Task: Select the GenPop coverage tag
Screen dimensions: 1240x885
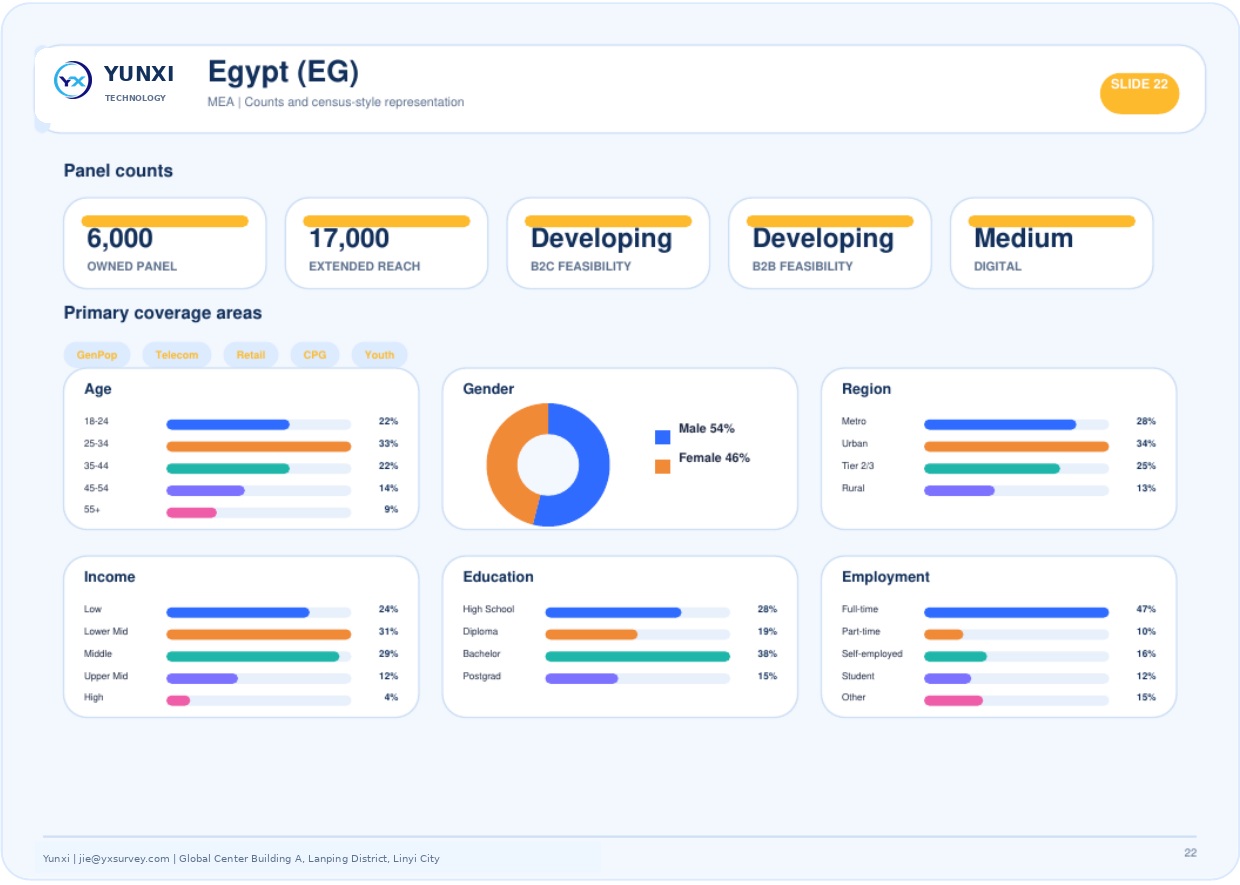Action: pyautogui.click(x=97, y=355)
